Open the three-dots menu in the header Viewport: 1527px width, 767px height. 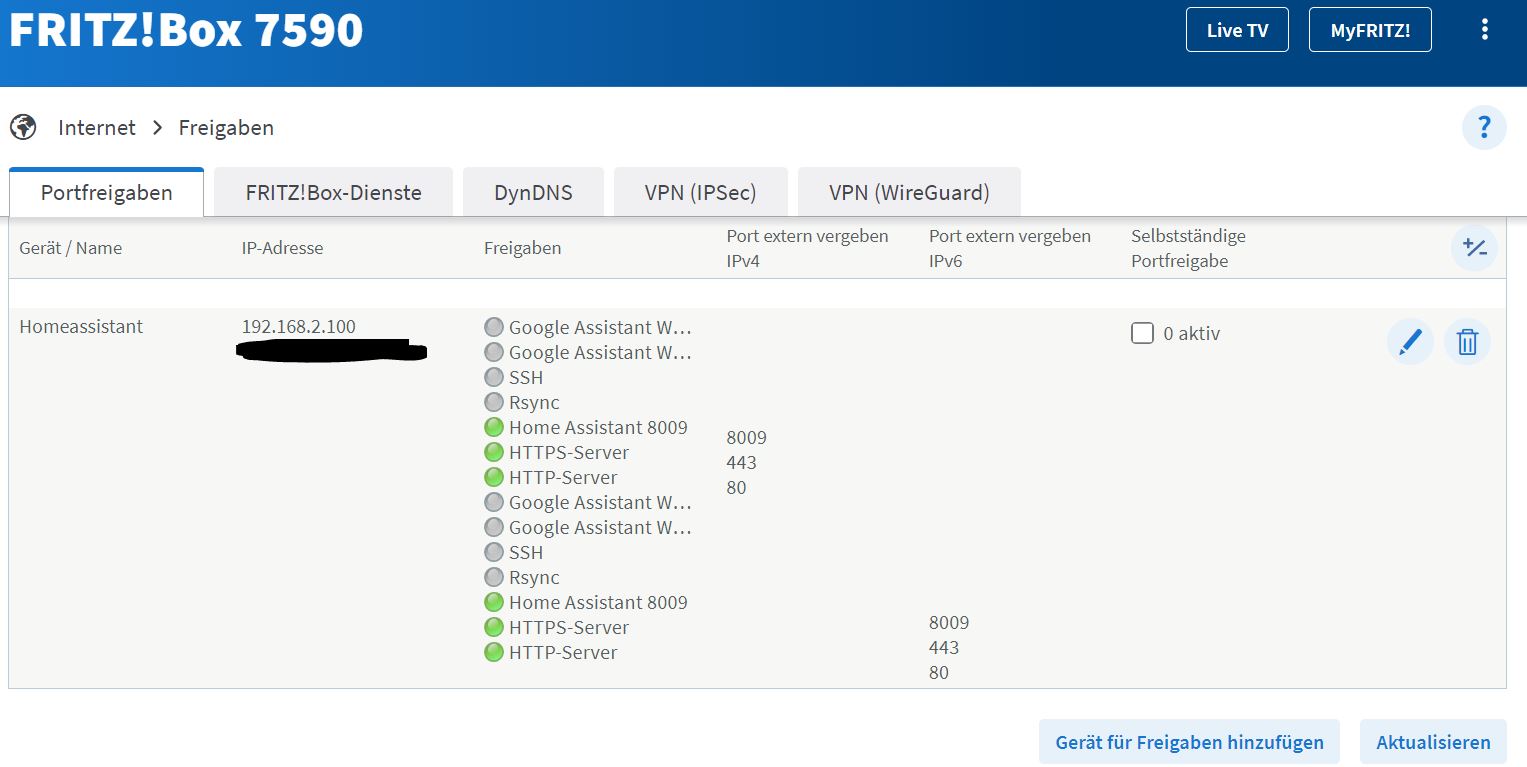pyautogui.click(x=1485, y=30)
